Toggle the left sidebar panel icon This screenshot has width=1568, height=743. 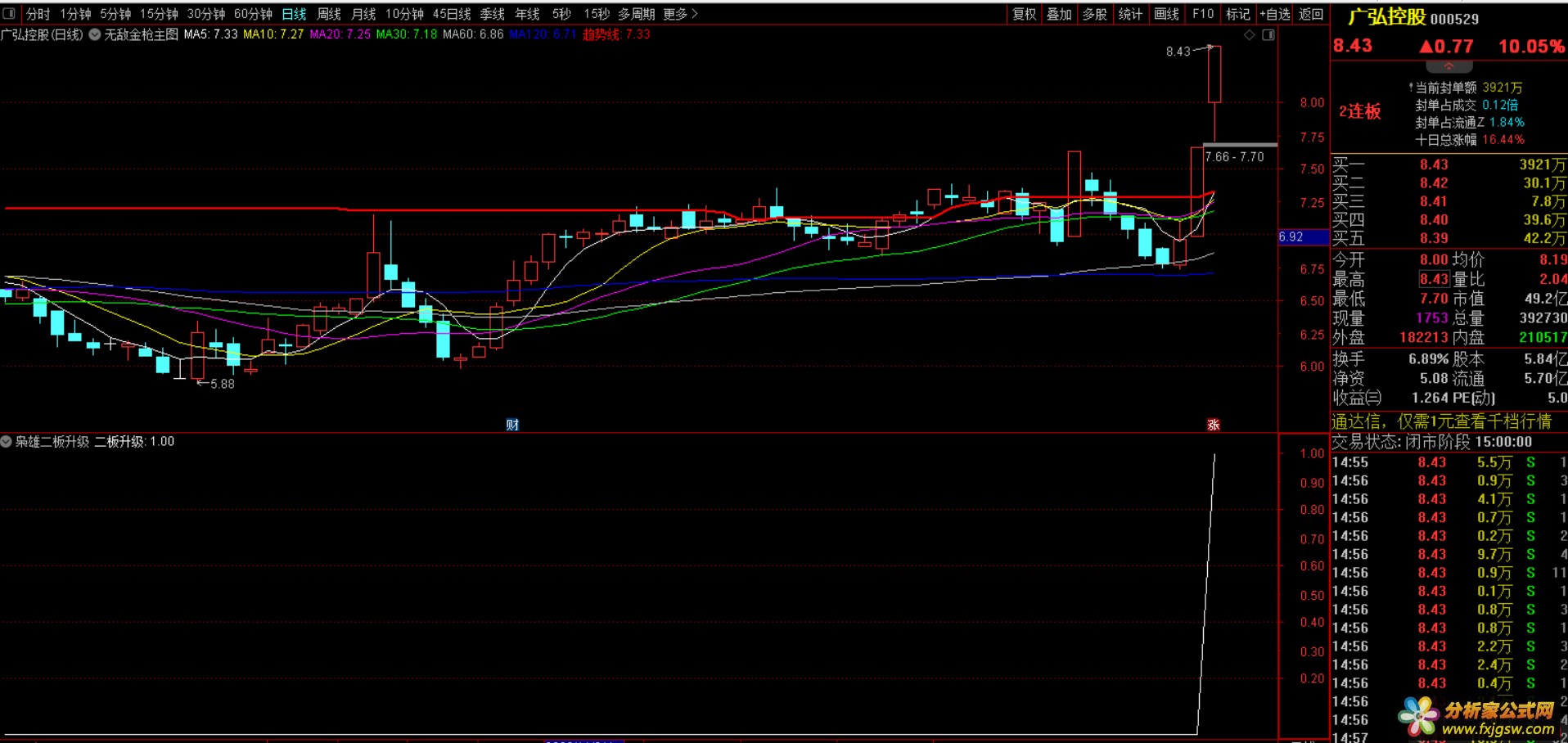tap(9, 14)
